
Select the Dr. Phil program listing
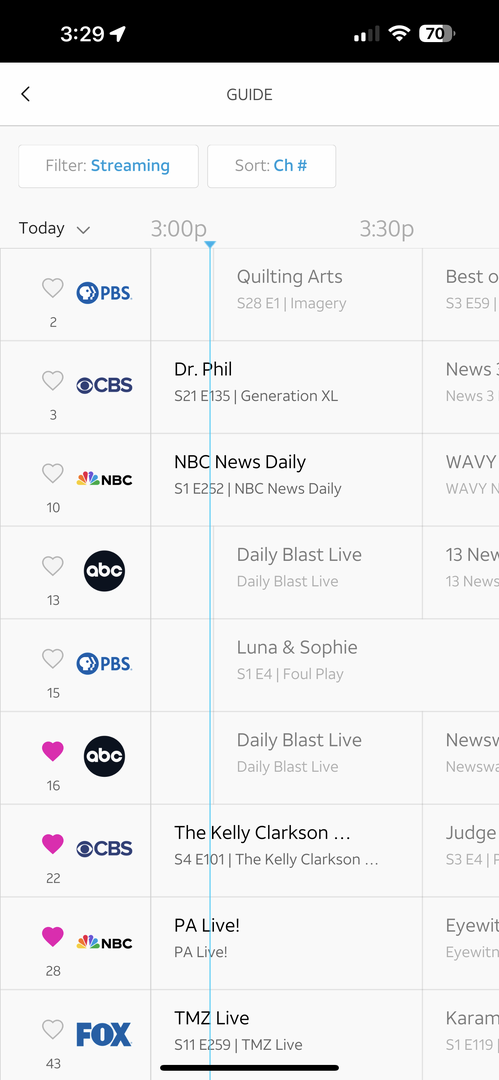point(287,387)
